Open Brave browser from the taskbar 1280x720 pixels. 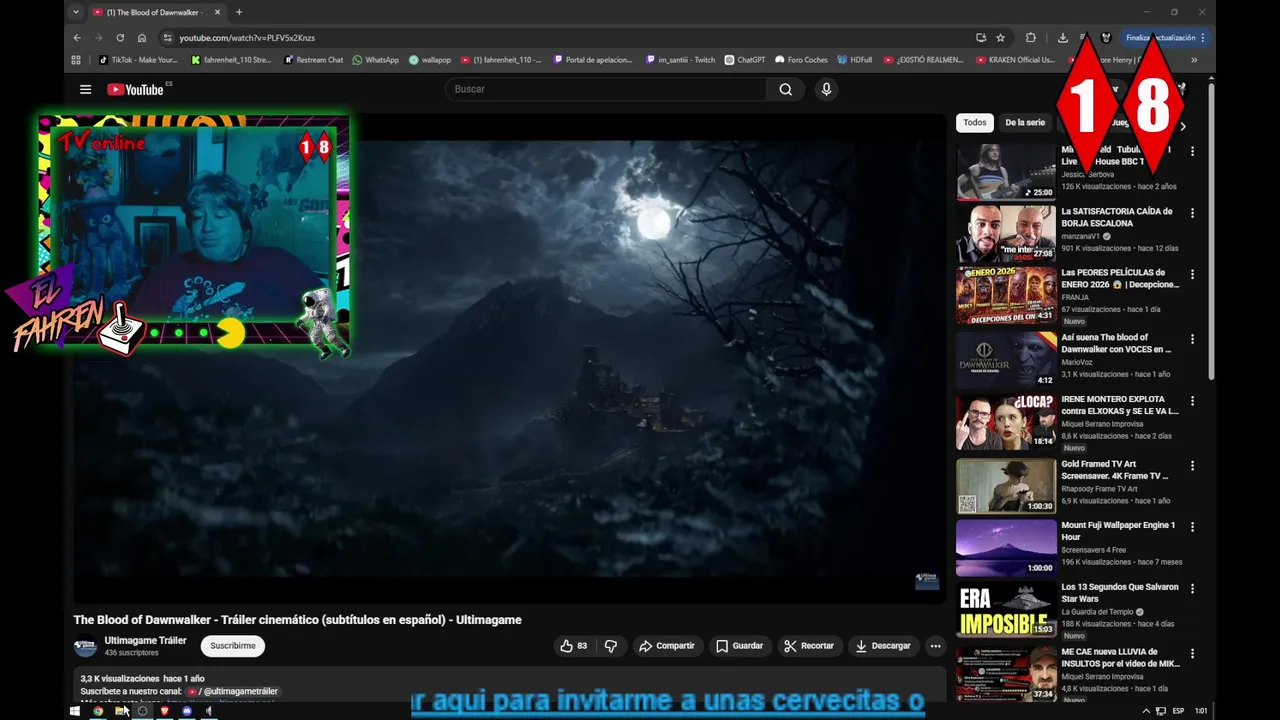click(164, 711)
